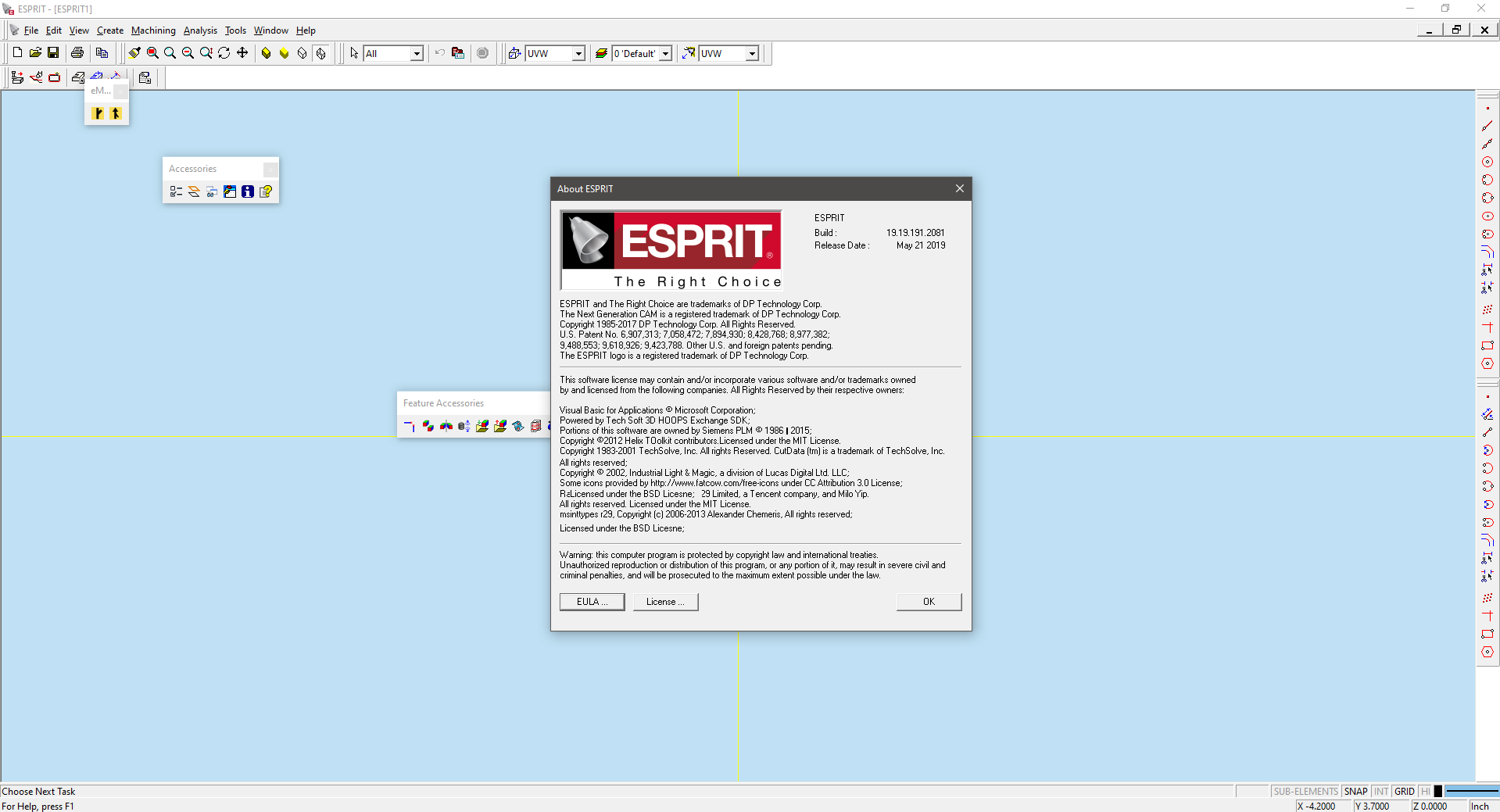Open the Analysis menu

point(200,30)
